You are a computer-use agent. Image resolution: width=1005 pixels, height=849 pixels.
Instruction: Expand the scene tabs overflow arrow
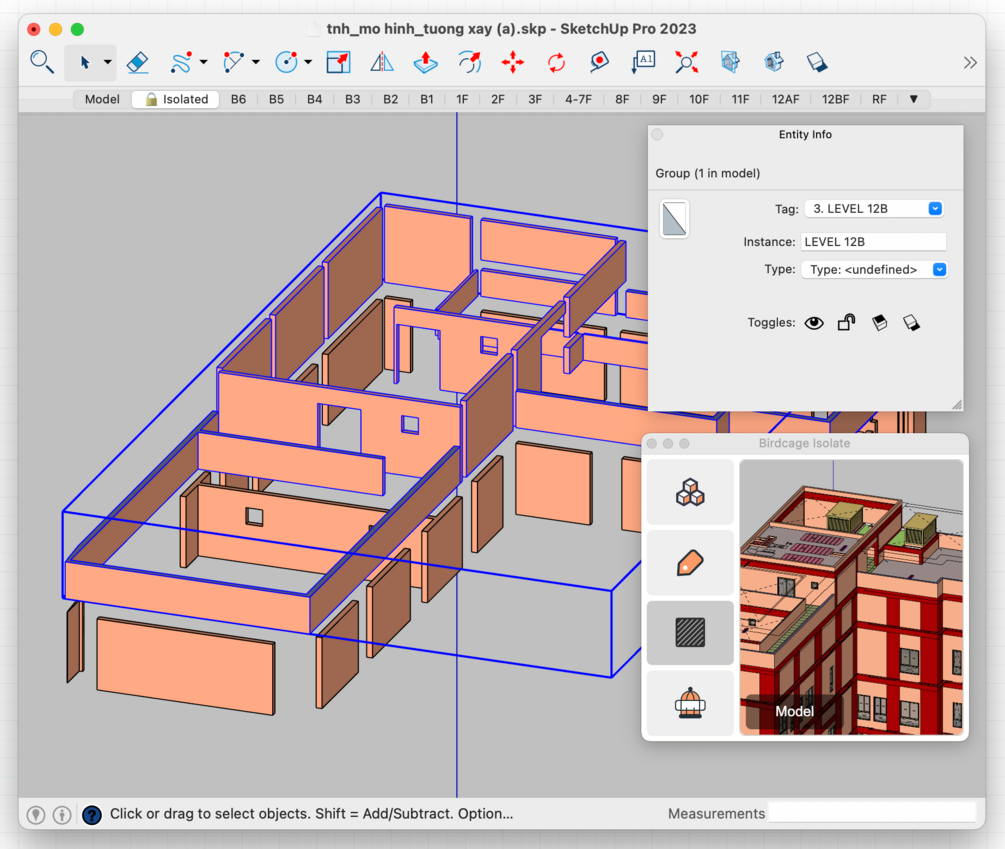coord(913,99)
